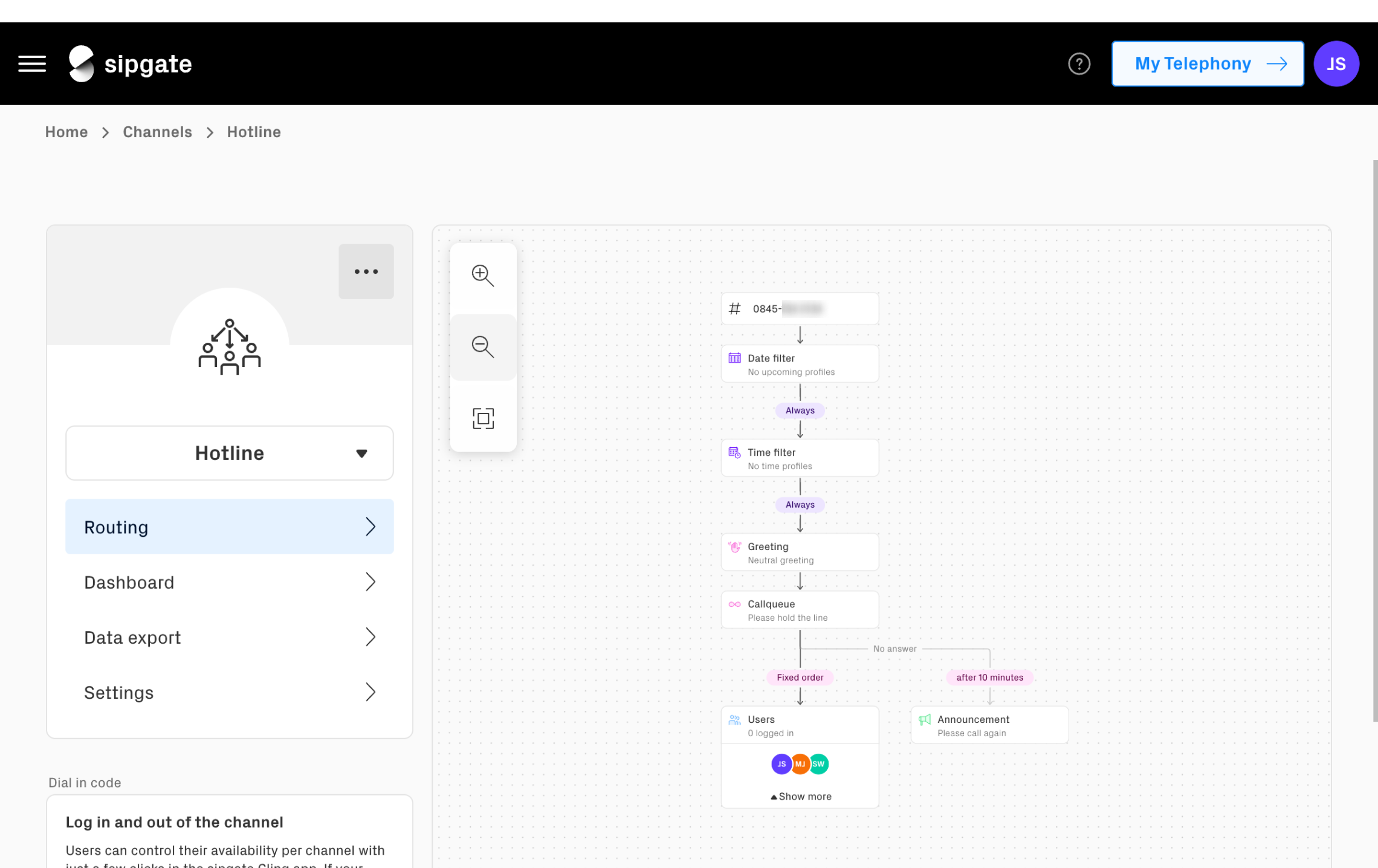
Task: Click the Greeting waving hand icon
Action: click(x=734, y=546)
